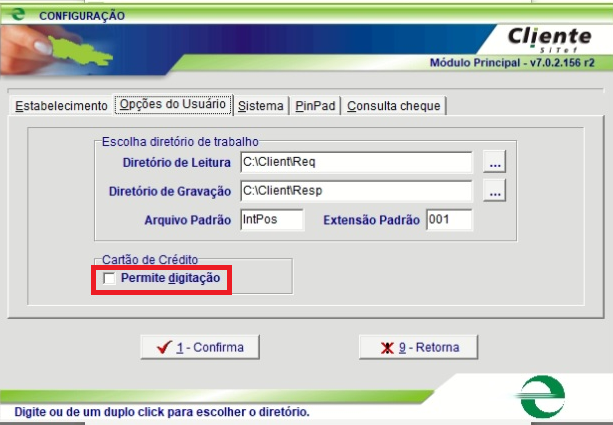Screen dimensions: 613x425
Task: Focus the Extensão Padrão field
Action: [x=449, y=219]
